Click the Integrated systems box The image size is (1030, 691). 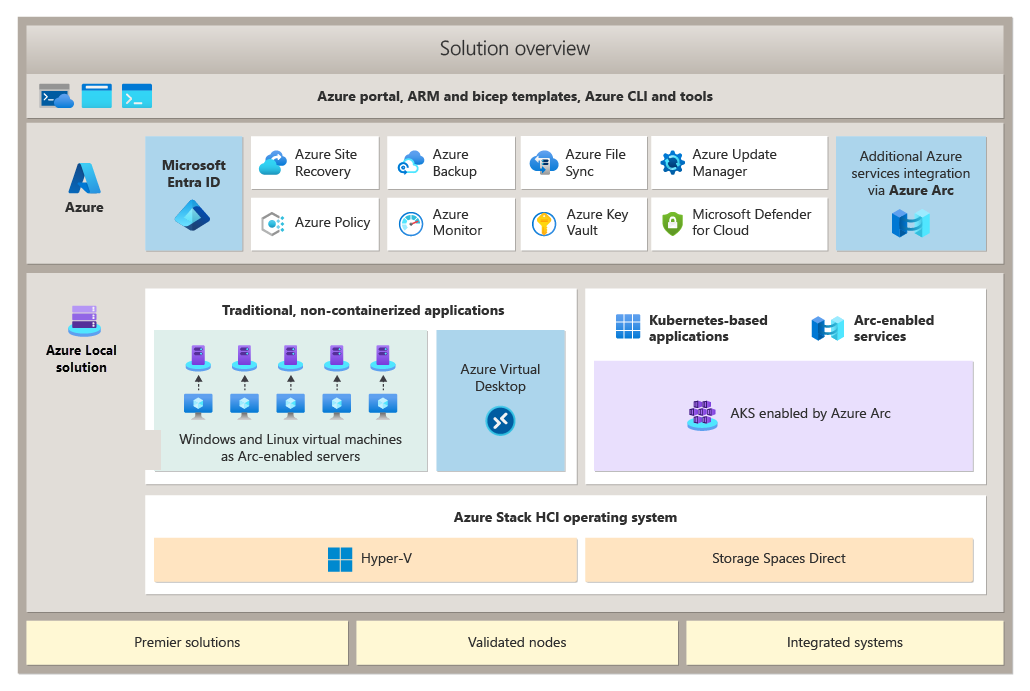845,642
